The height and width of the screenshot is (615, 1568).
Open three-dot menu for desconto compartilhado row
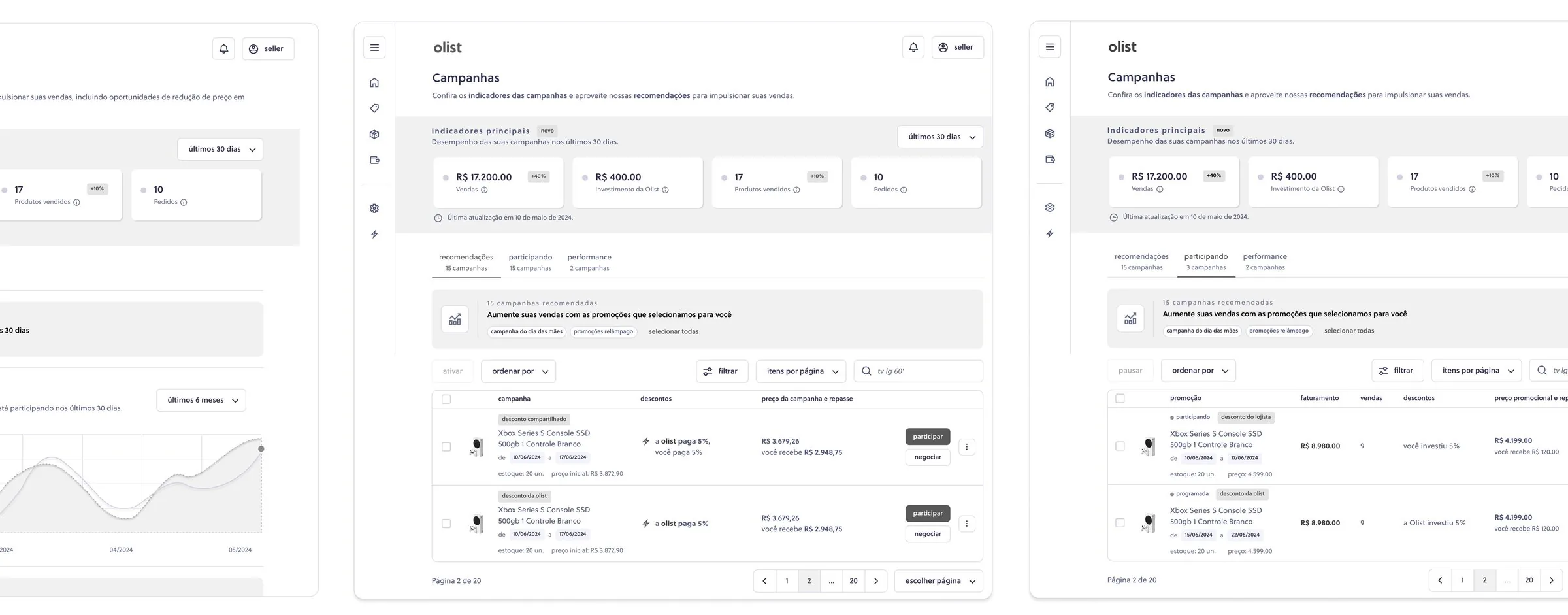(x=967, y=447)
